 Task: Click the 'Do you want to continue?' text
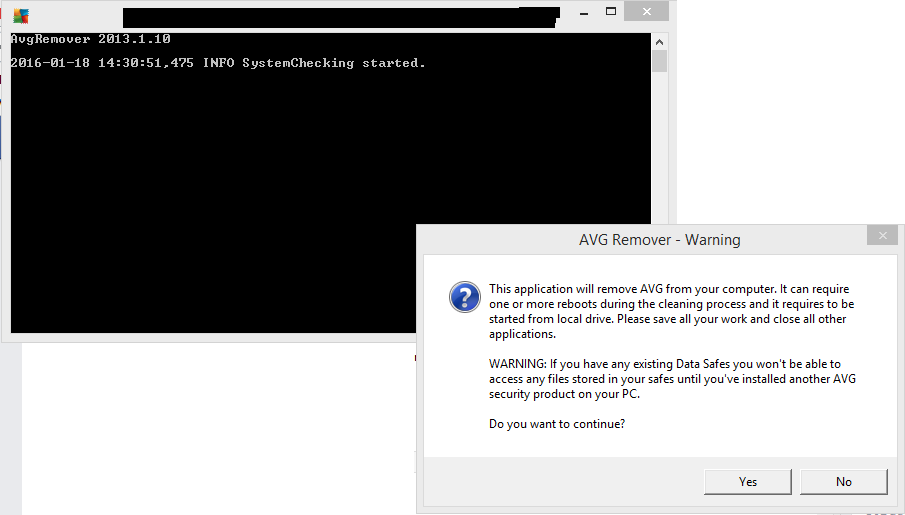[x=557, y=424]
